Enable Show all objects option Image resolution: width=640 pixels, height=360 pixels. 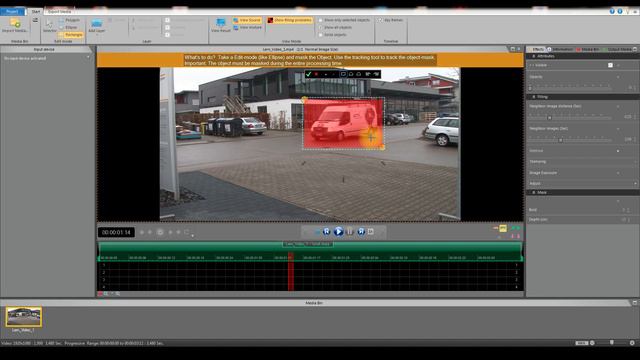coord(335,27)
